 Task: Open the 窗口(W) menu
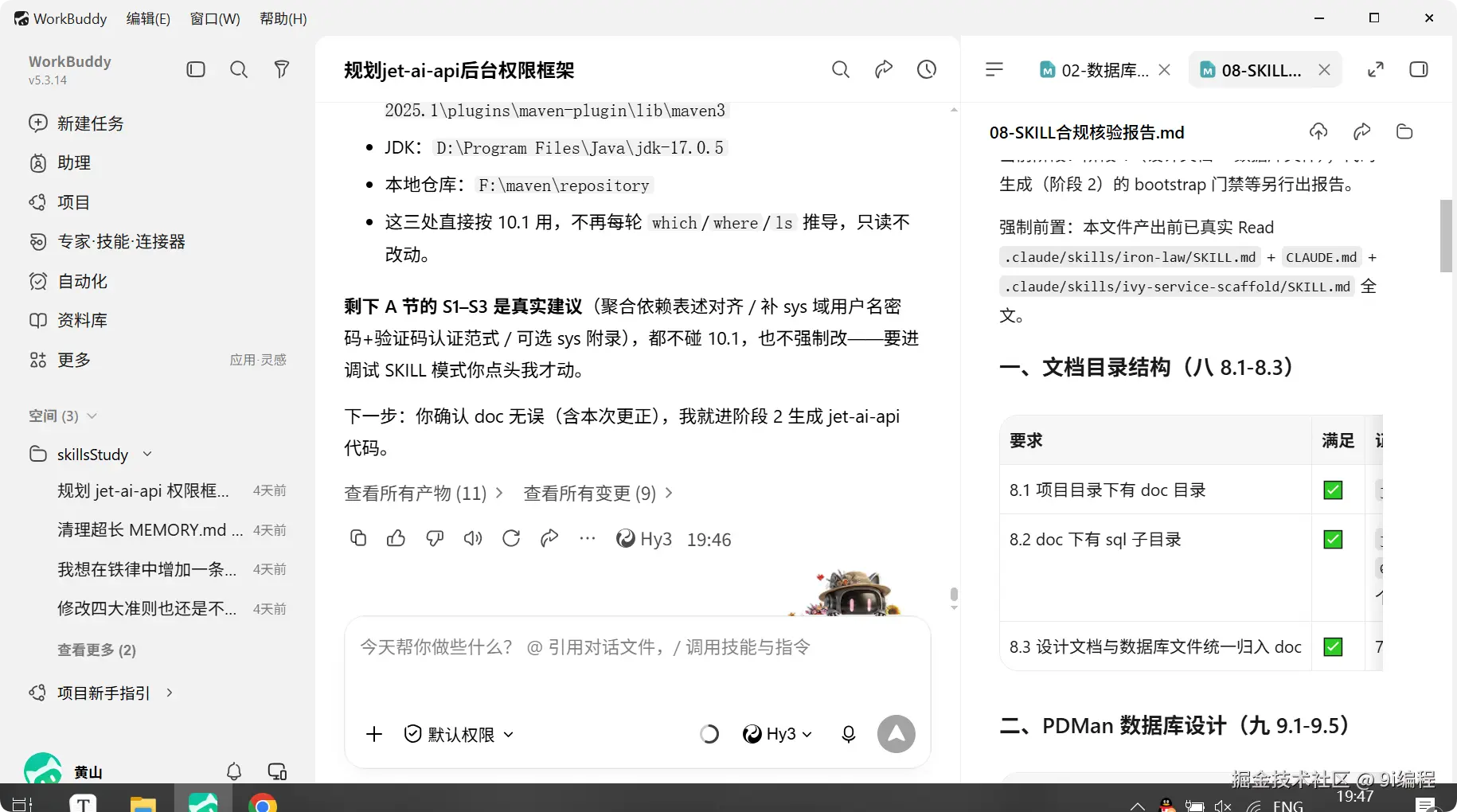(215, 18)
